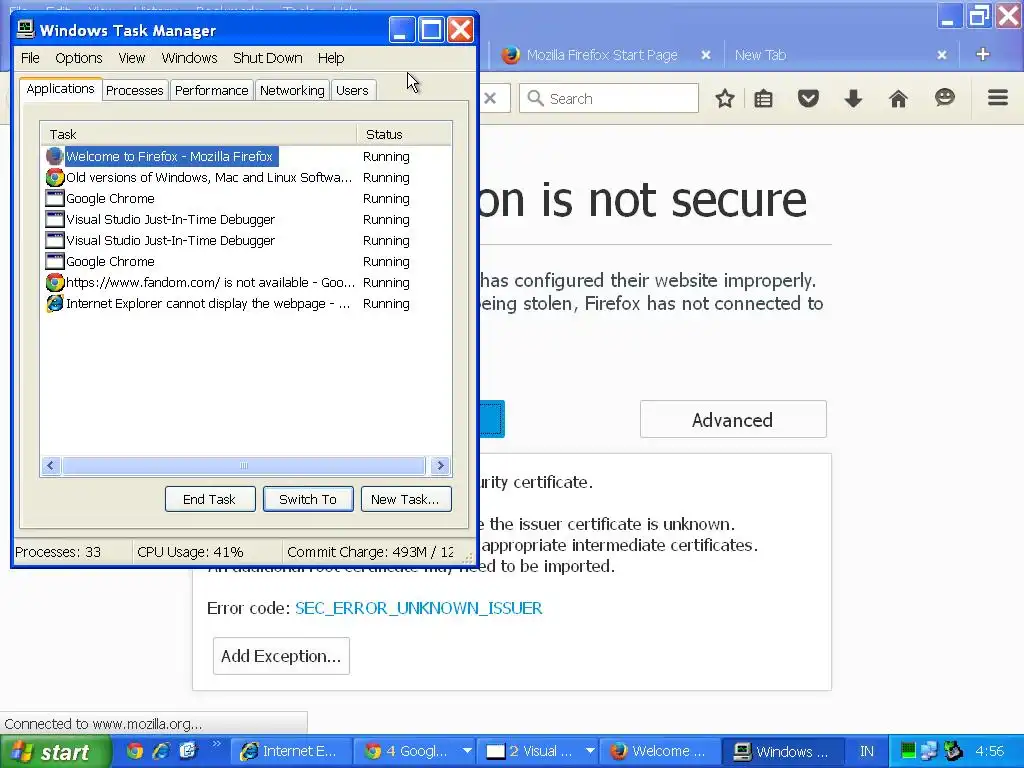Open the Firefox hamburger menu
Image resolution: width=1024 pixels, height=768 pixels.
coord(998,98)
